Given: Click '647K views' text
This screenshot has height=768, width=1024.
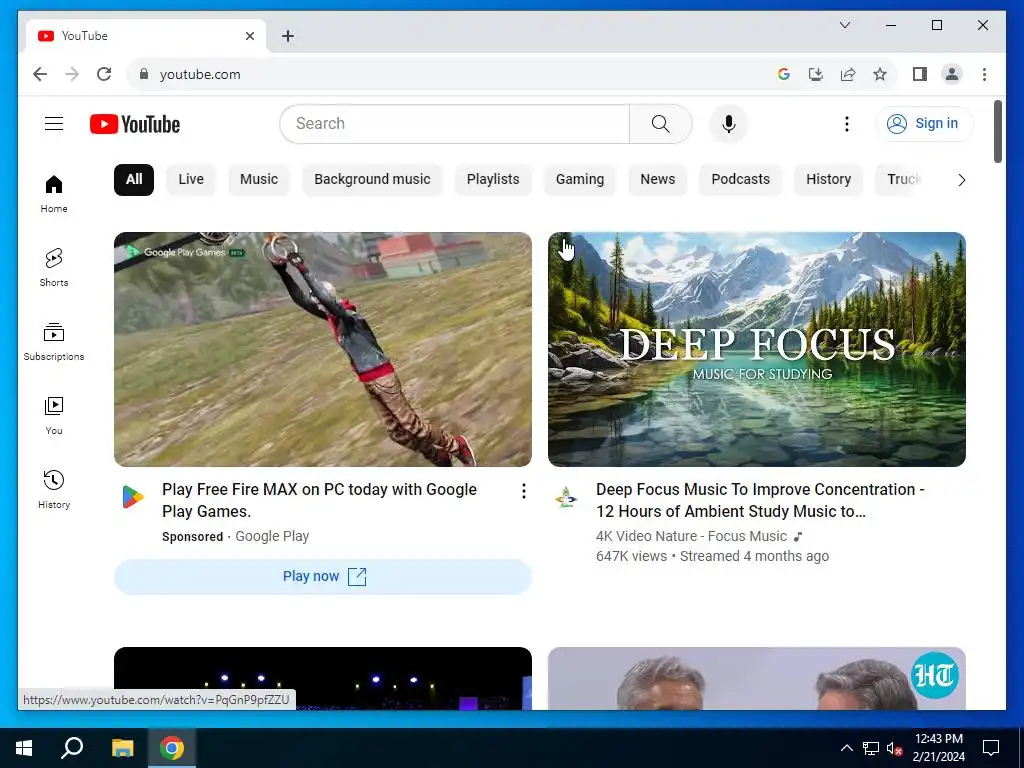Looking at the screenshot, I should pos(632,556).
